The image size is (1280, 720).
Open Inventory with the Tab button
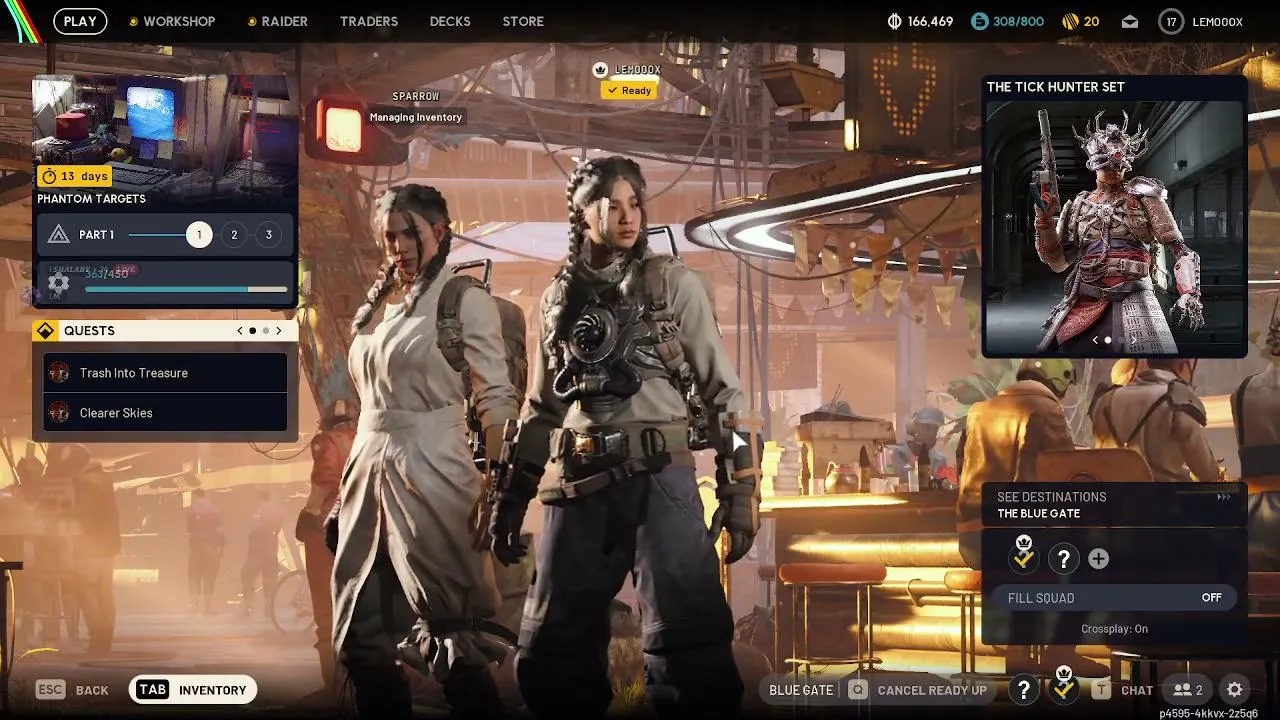(x=193, y=690)
